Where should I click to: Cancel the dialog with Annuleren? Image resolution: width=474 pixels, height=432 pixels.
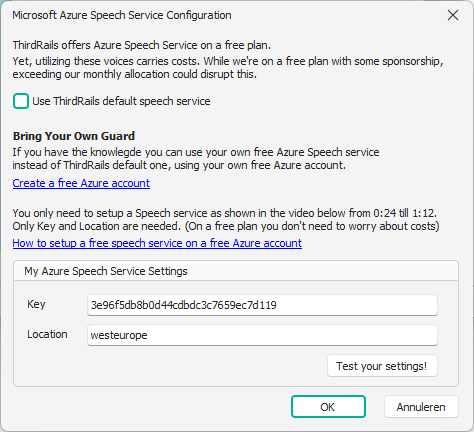[x=421, y=407]
